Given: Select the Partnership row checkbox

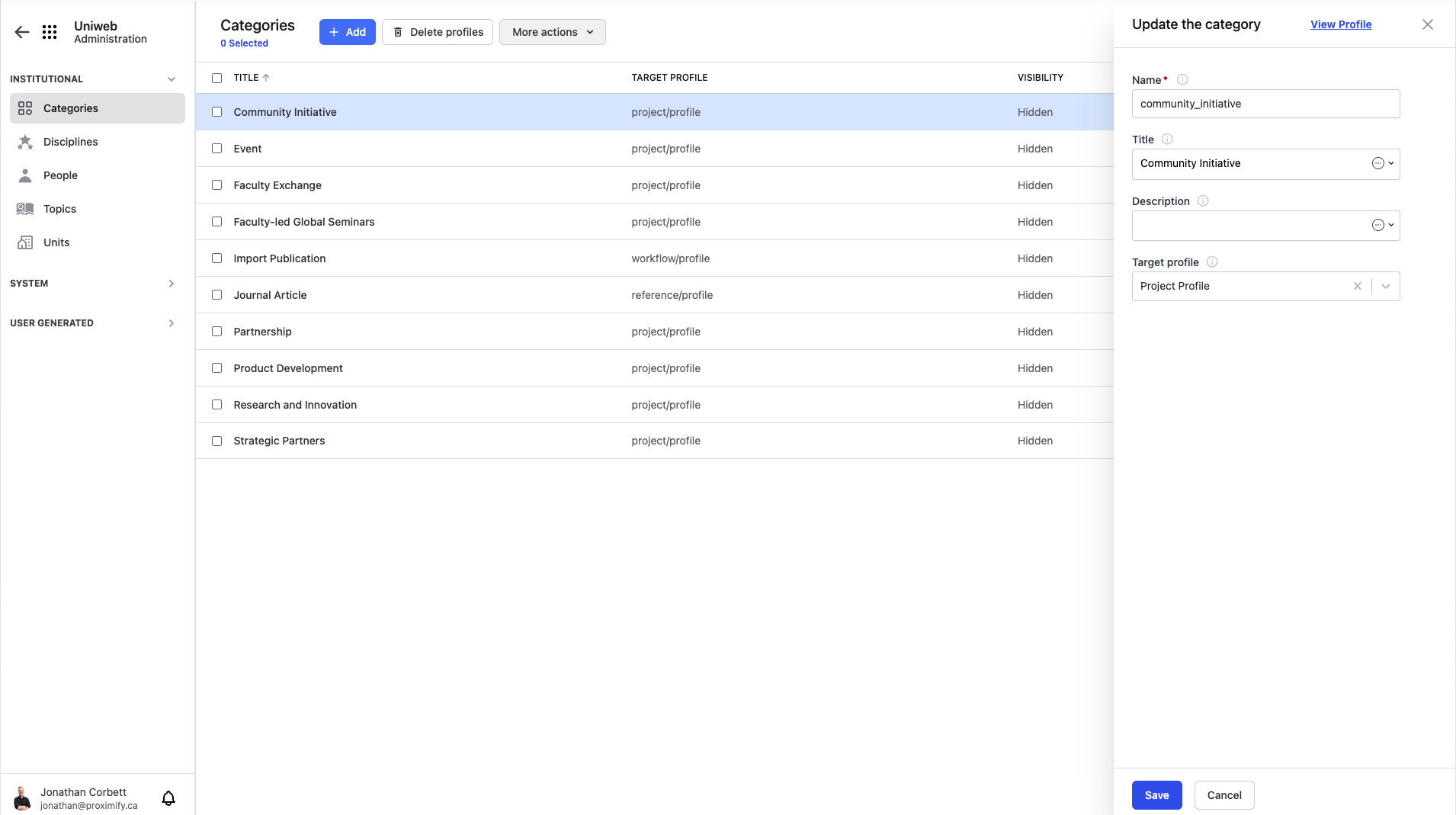Looking at the screenshot, I should point(217,332).
